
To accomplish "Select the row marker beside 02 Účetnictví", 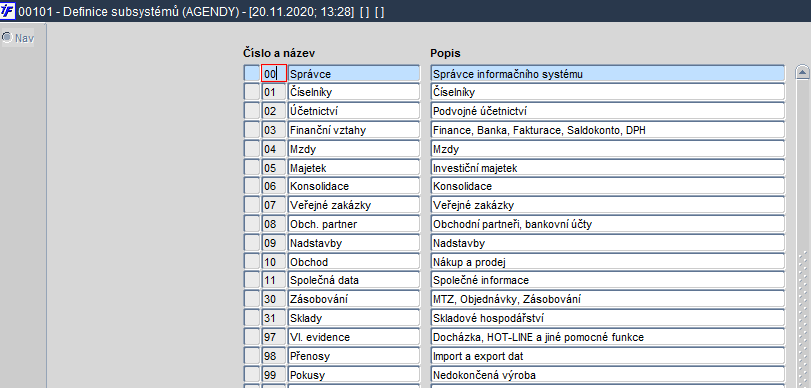I will coord(252,111).
